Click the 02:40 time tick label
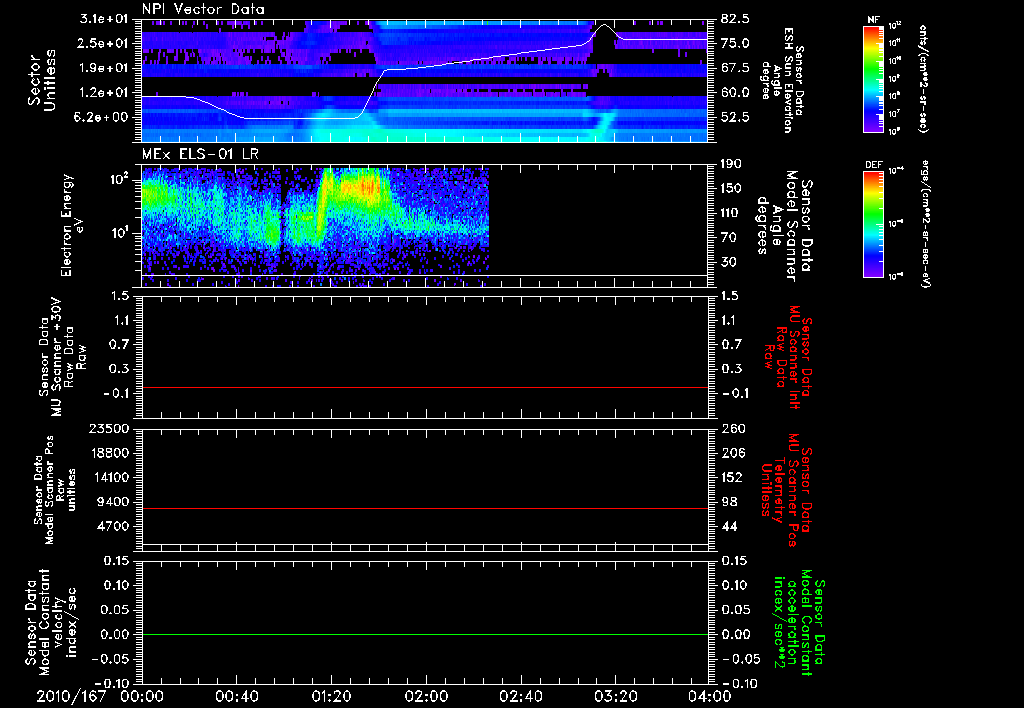This screenshot has height=708, width=1024. coord(520,696)
